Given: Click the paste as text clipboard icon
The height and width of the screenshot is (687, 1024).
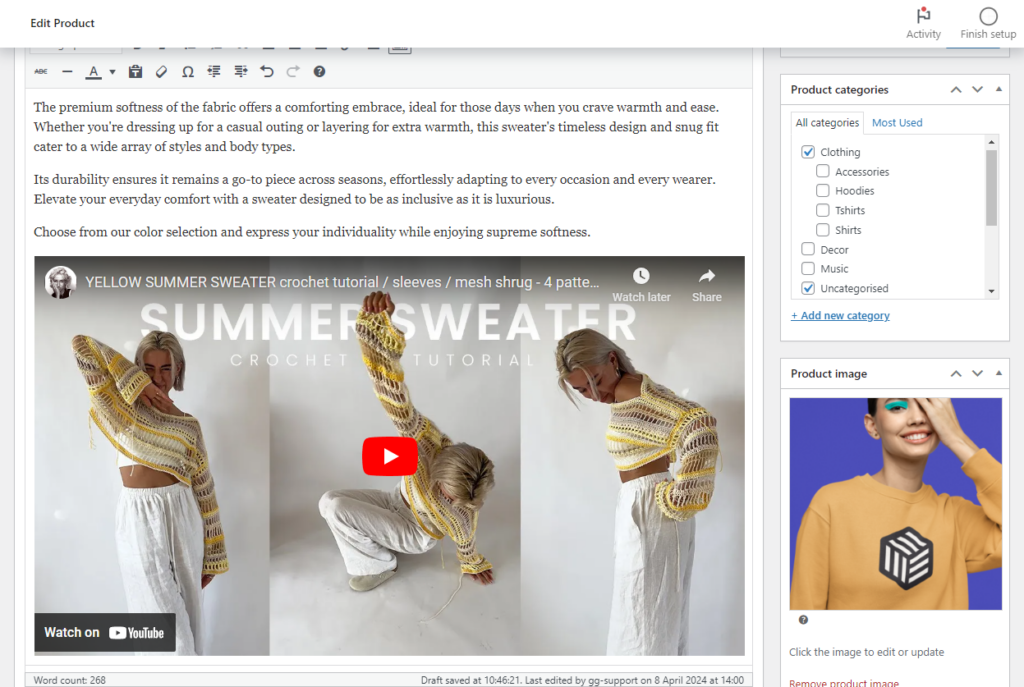Looking at the screenshot, I should pos(136,72).
